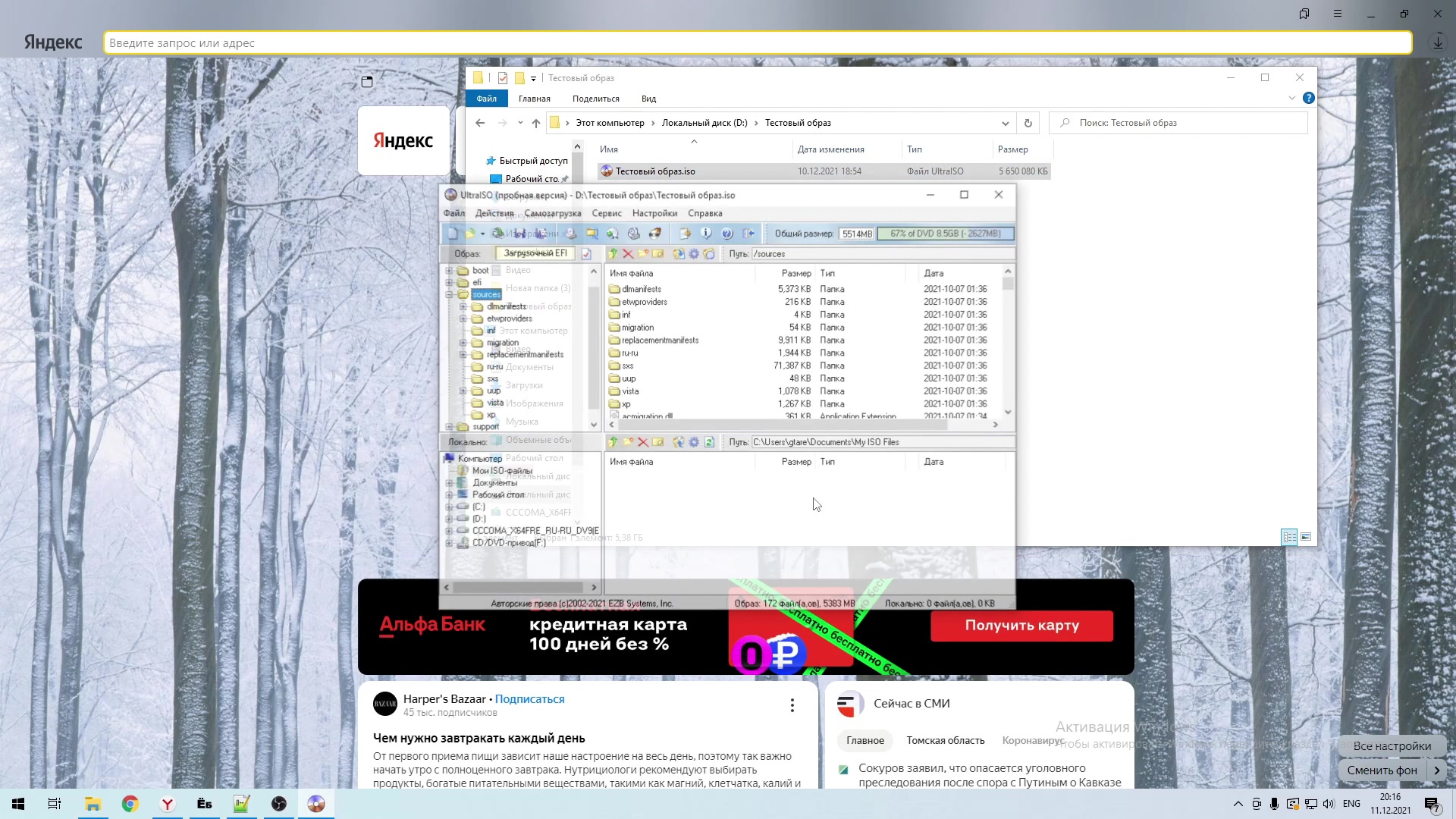Image resolution: width=1456 pixels, height=819 pixels.
Task: Expand the boot folder in image tree
Action: (x=449, y=271)
